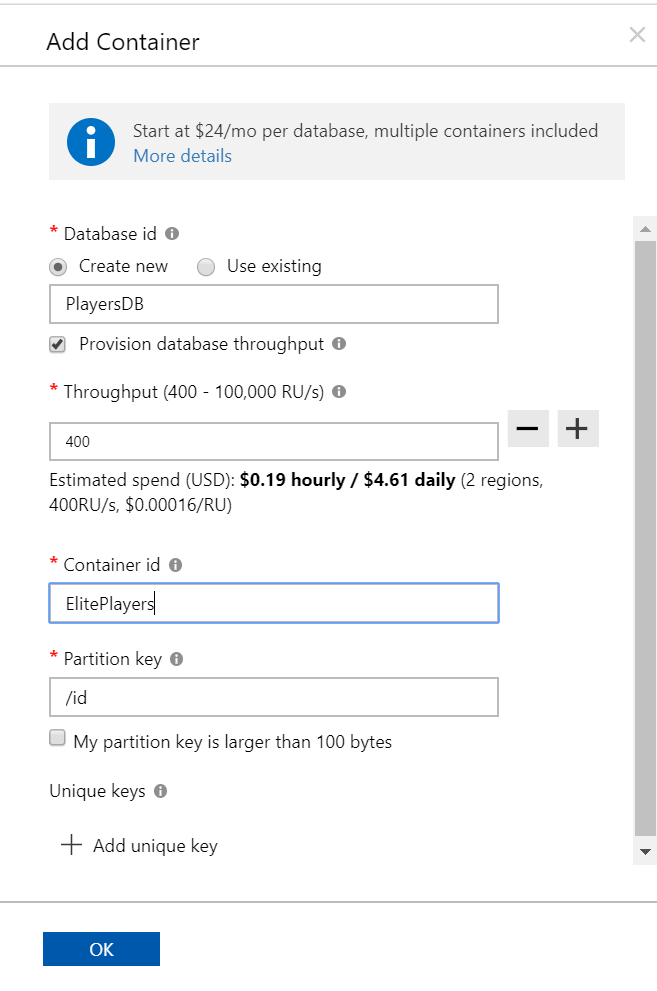Click the Partition key info icon

[177, 660]
